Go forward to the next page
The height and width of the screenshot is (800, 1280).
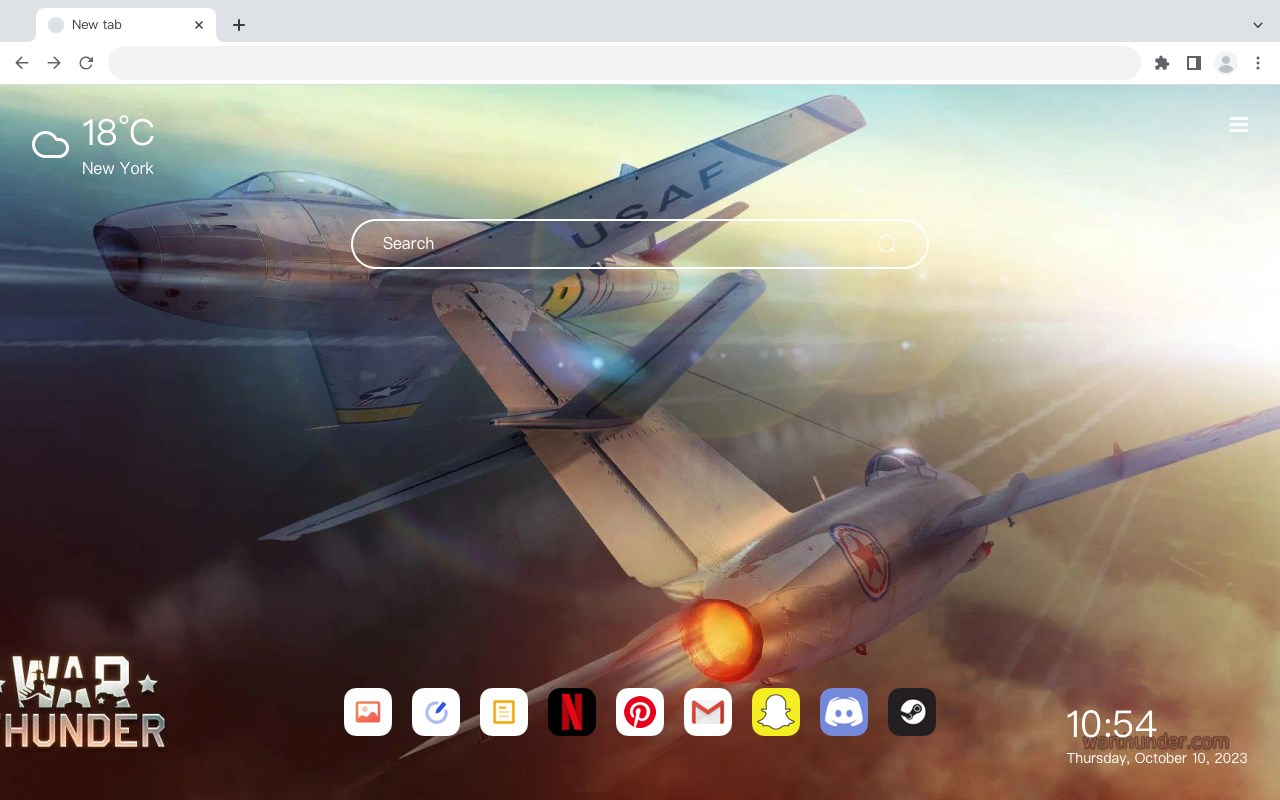coord(54,63)
